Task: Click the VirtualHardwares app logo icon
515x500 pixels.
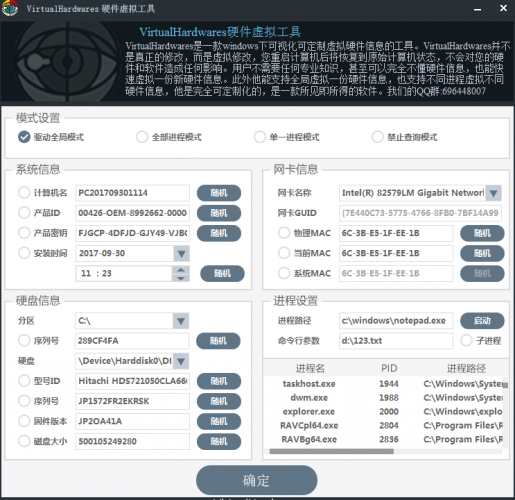Action: (x=9, y=8)
